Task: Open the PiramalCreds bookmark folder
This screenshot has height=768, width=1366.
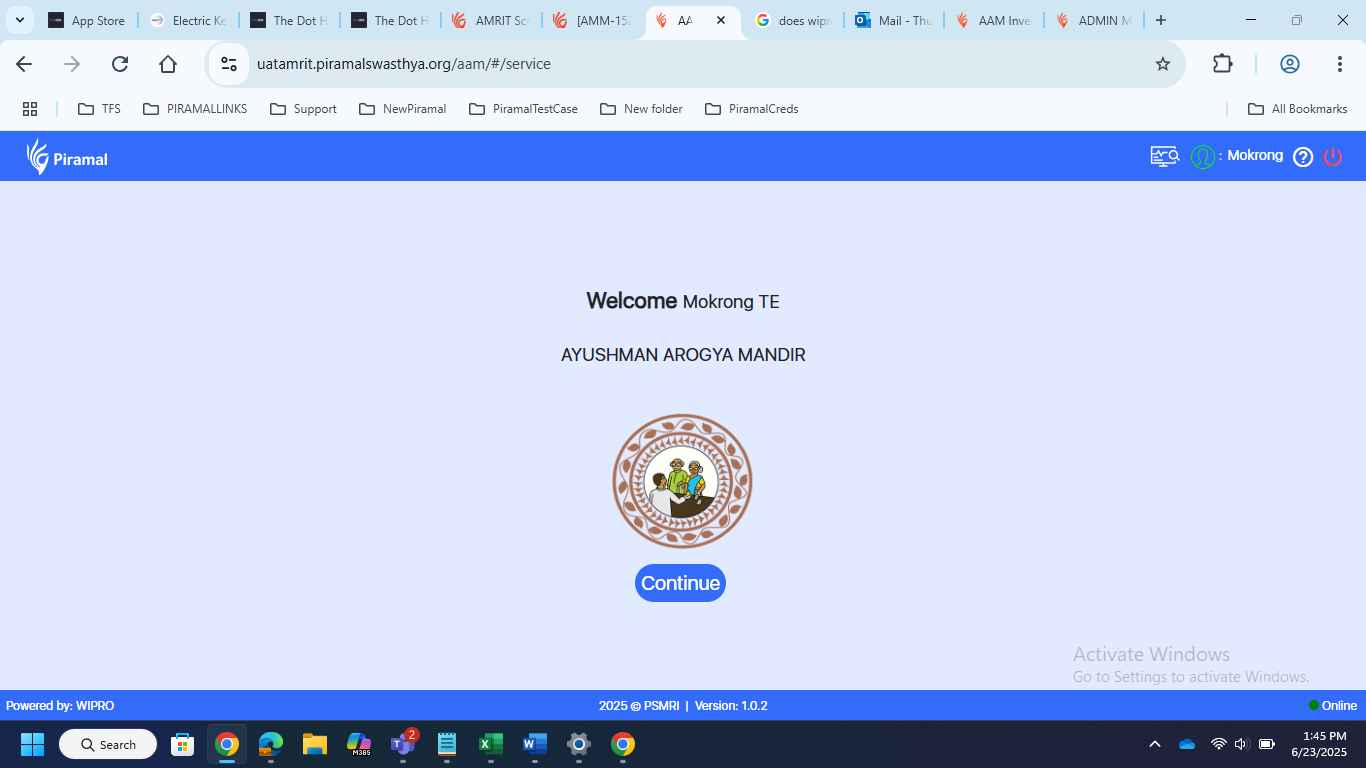Action: tap(752, 109)
